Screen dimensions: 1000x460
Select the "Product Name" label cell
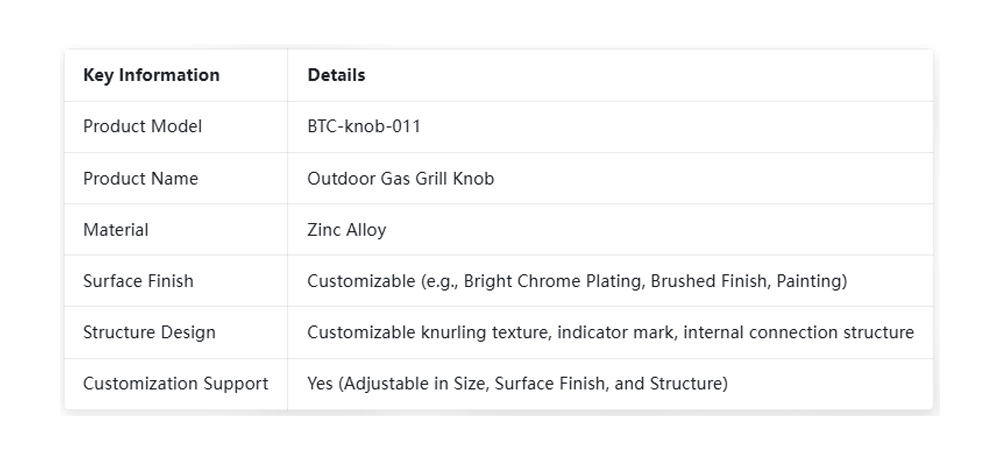coord(140,179)
